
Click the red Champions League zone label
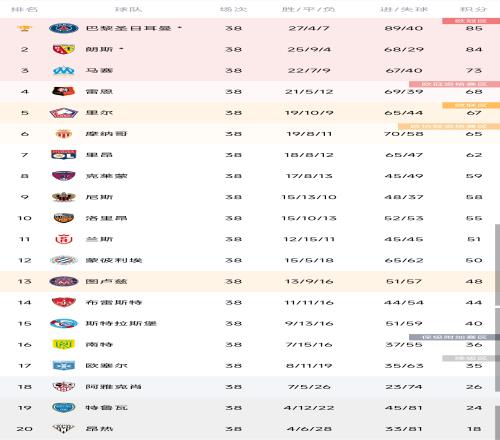(471, 21)
